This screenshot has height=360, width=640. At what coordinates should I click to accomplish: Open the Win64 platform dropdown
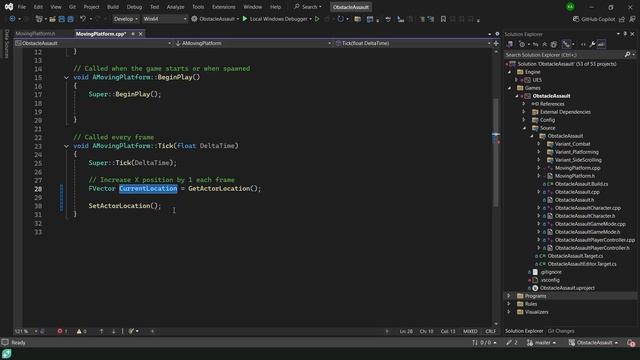(x=164, y=19)
